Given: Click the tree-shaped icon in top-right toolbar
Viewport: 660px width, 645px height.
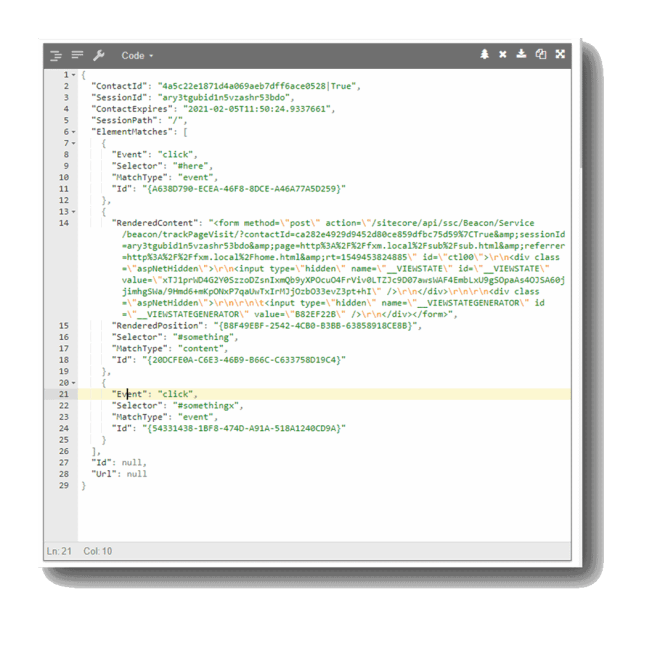Looking at the screenshot, I should (485, 55).
